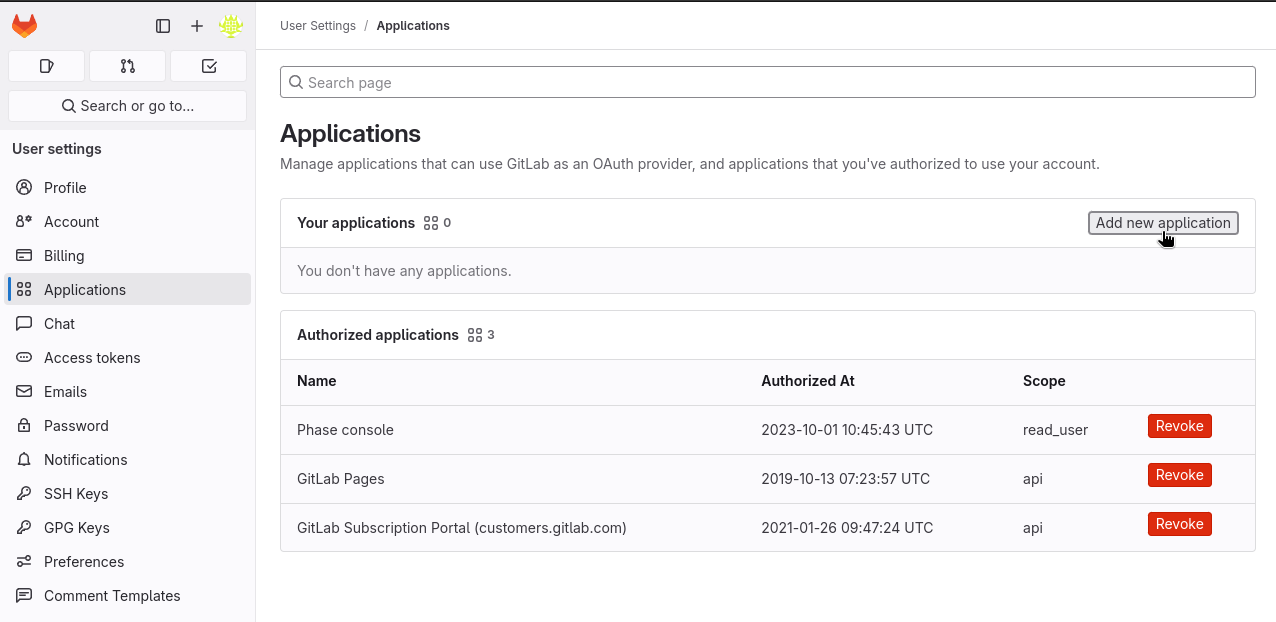Click the Emails envelope icon
Image resolution: width=1276 pixels, height=622 pixels.
[24, 392]
